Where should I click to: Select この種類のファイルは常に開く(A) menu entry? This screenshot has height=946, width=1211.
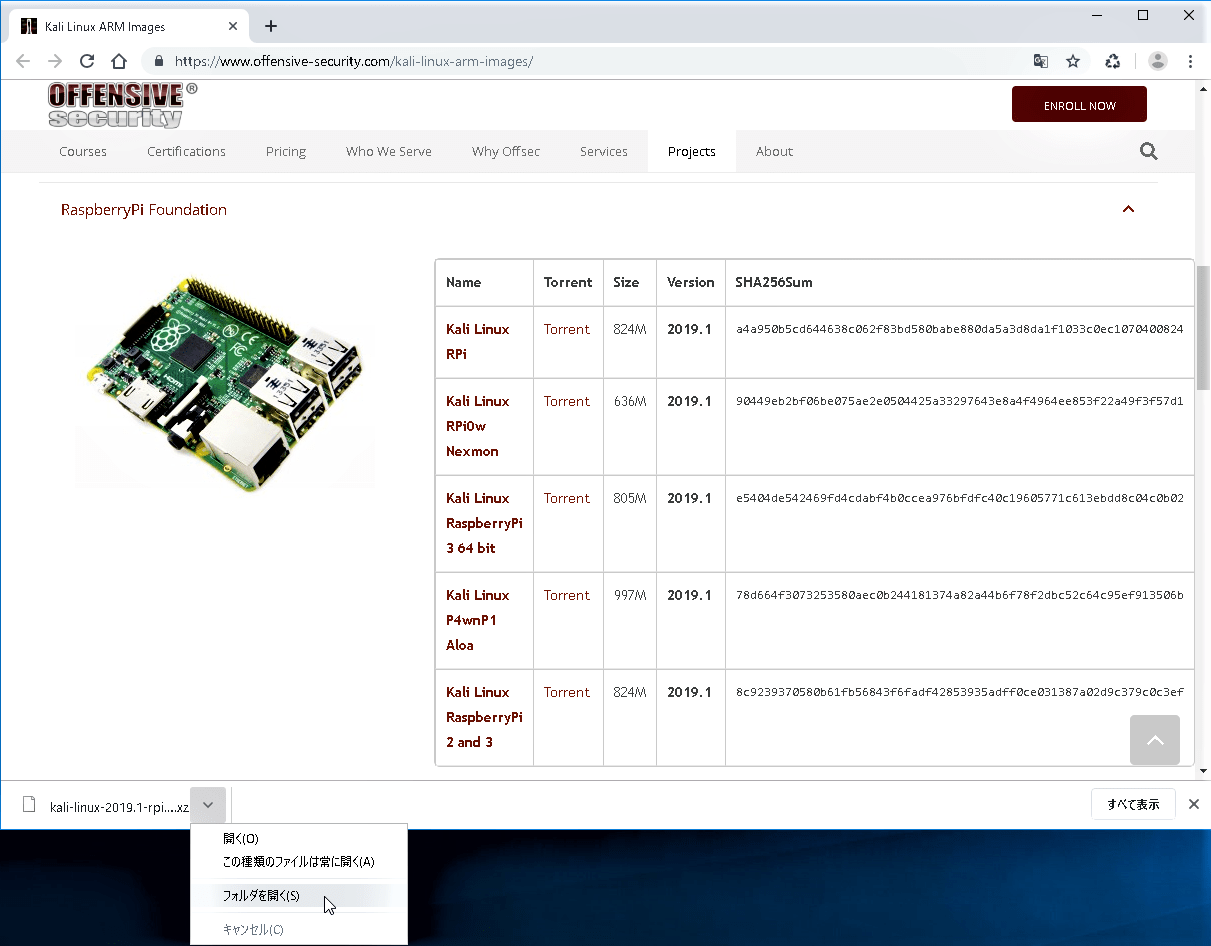299,862
